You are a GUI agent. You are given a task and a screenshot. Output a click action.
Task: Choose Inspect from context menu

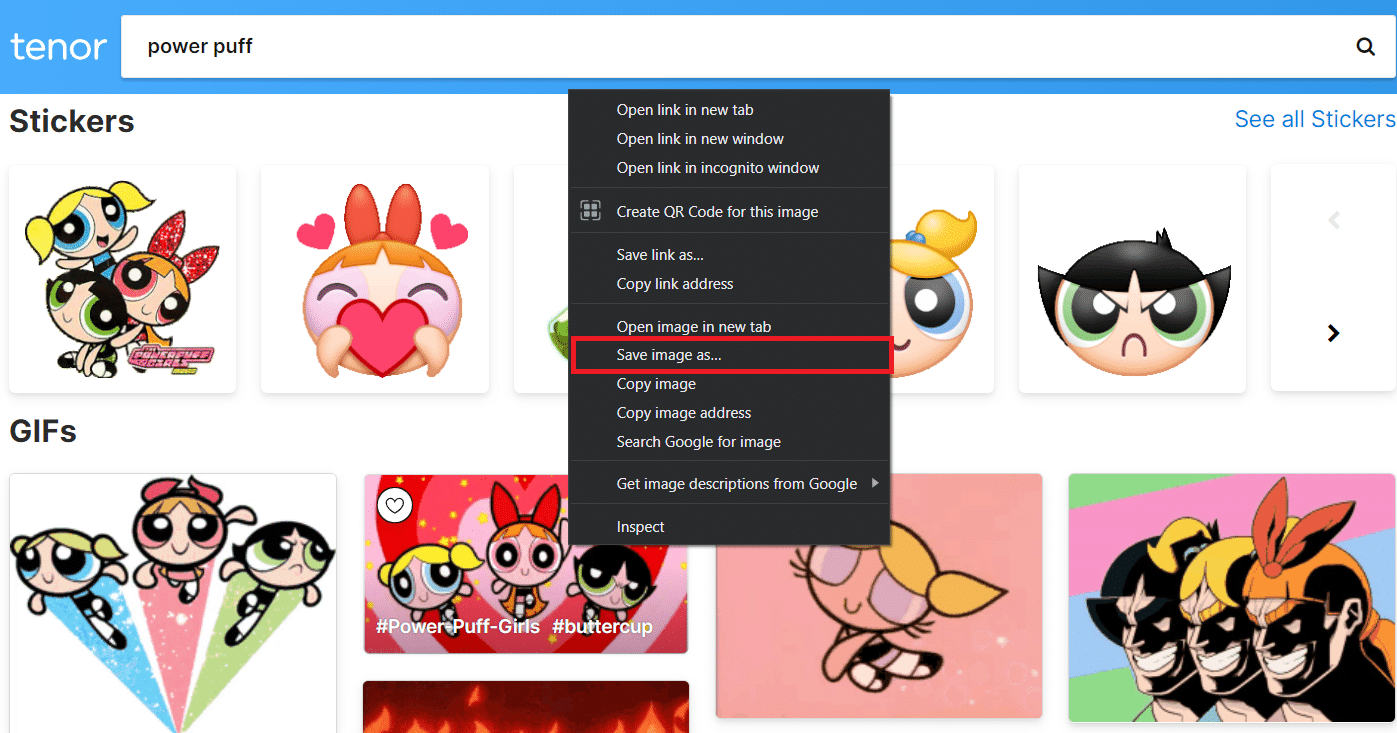(729, 527)
